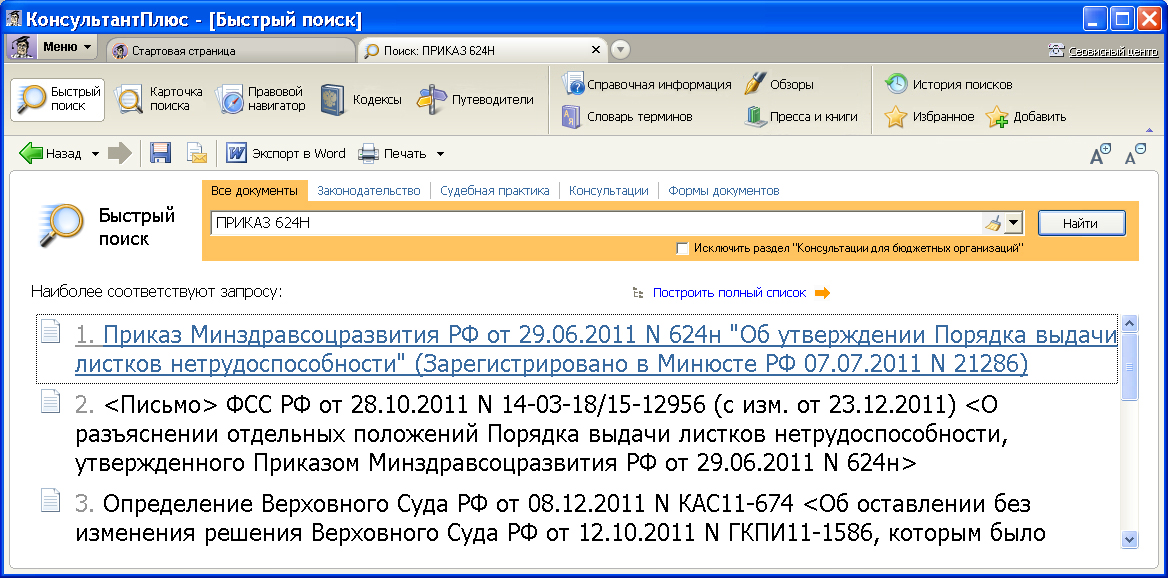Go back with Назад arrow
Viewport: 1168px width, 578px height.
coord(51,153)
